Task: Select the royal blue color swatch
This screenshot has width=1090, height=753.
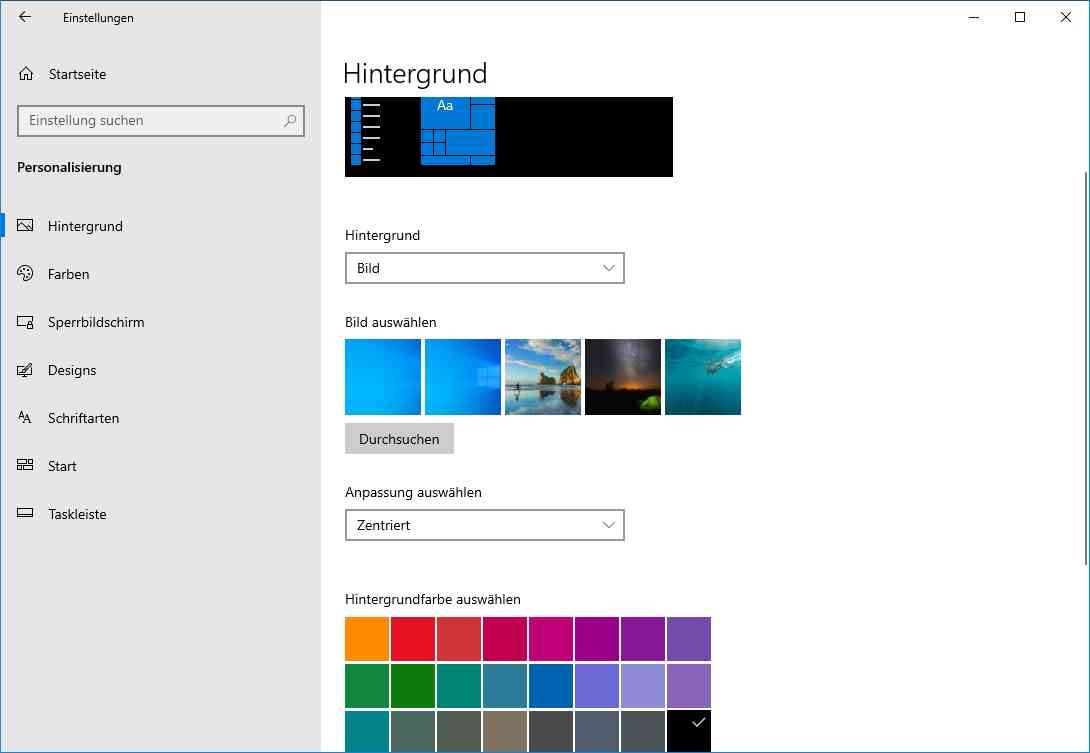Action: click(x=551, y=686)
